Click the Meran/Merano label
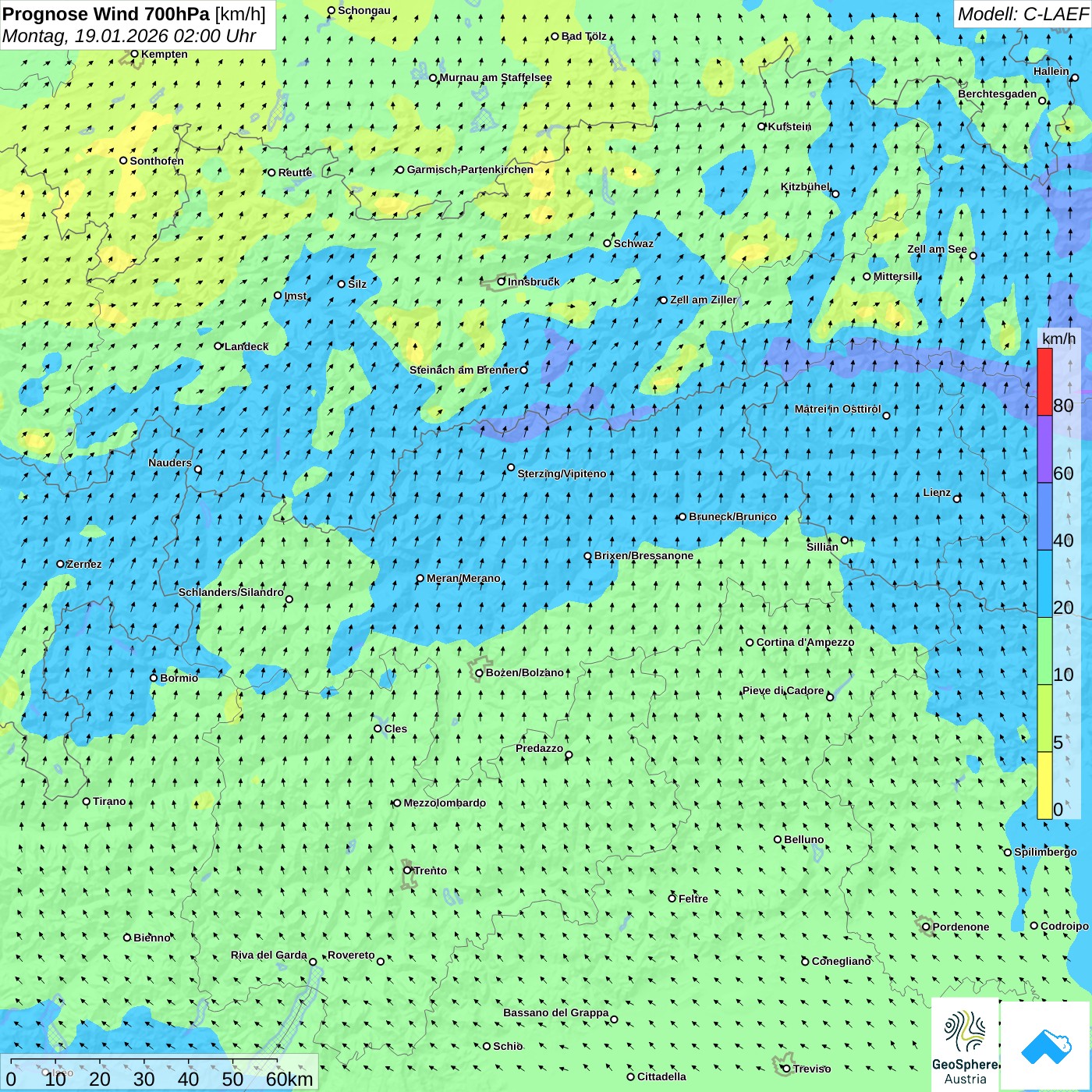 [463, 578]
